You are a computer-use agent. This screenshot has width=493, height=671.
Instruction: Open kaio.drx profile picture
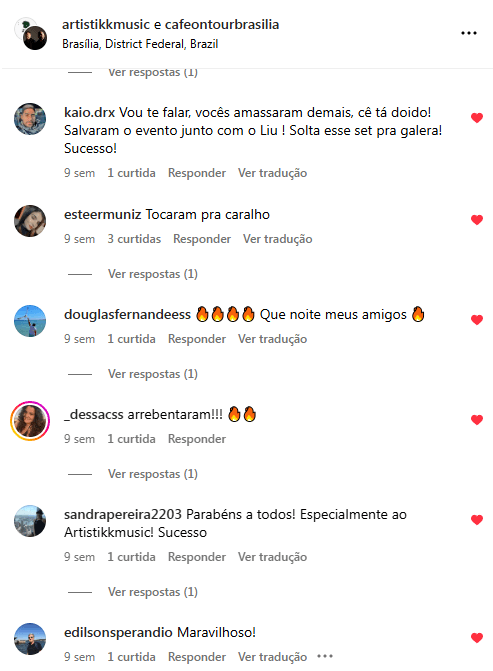point(30,119)
